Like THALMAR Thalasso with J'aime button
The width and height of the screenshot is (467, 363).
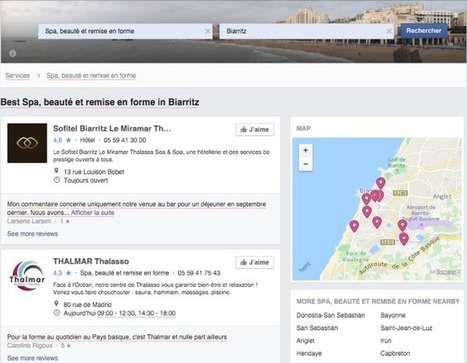click(255, 262)
